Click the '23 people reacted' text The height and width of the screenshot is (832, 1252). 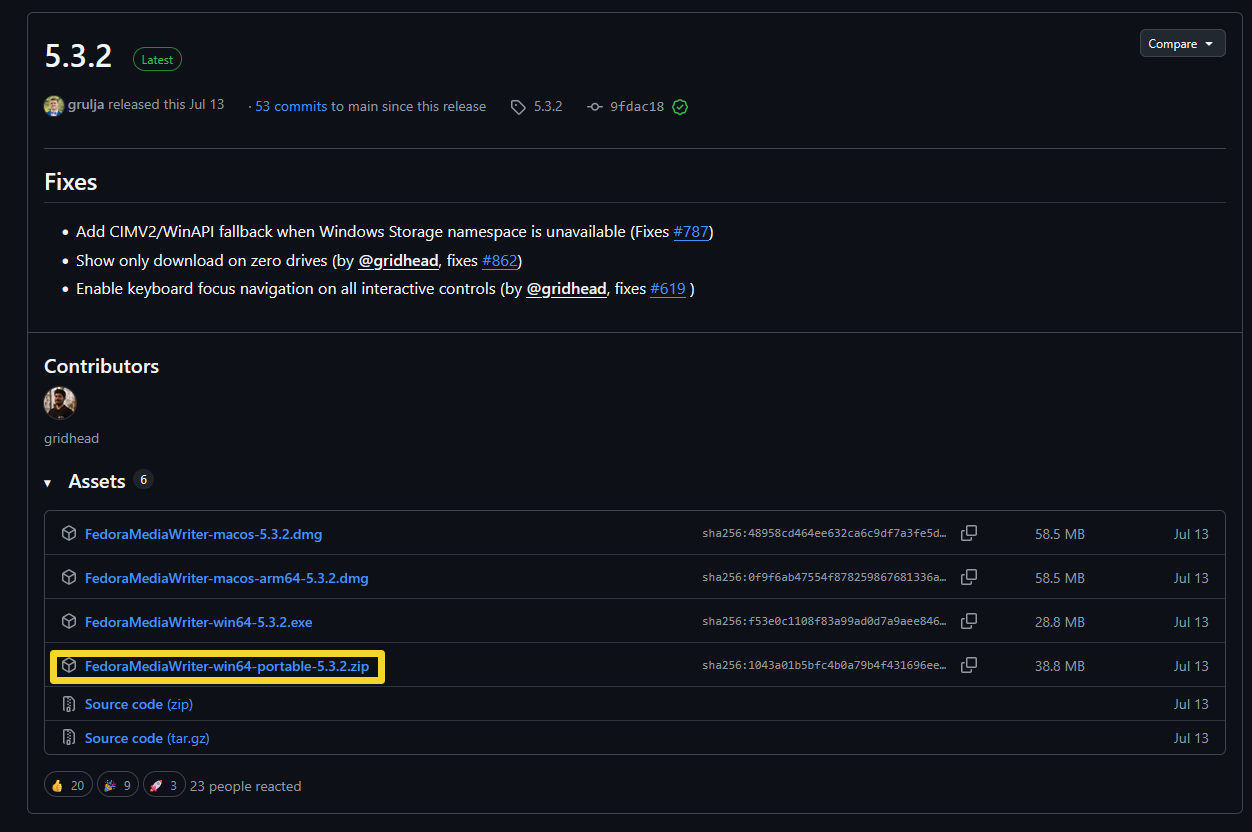pyautogui.click(x=245, y=786)
